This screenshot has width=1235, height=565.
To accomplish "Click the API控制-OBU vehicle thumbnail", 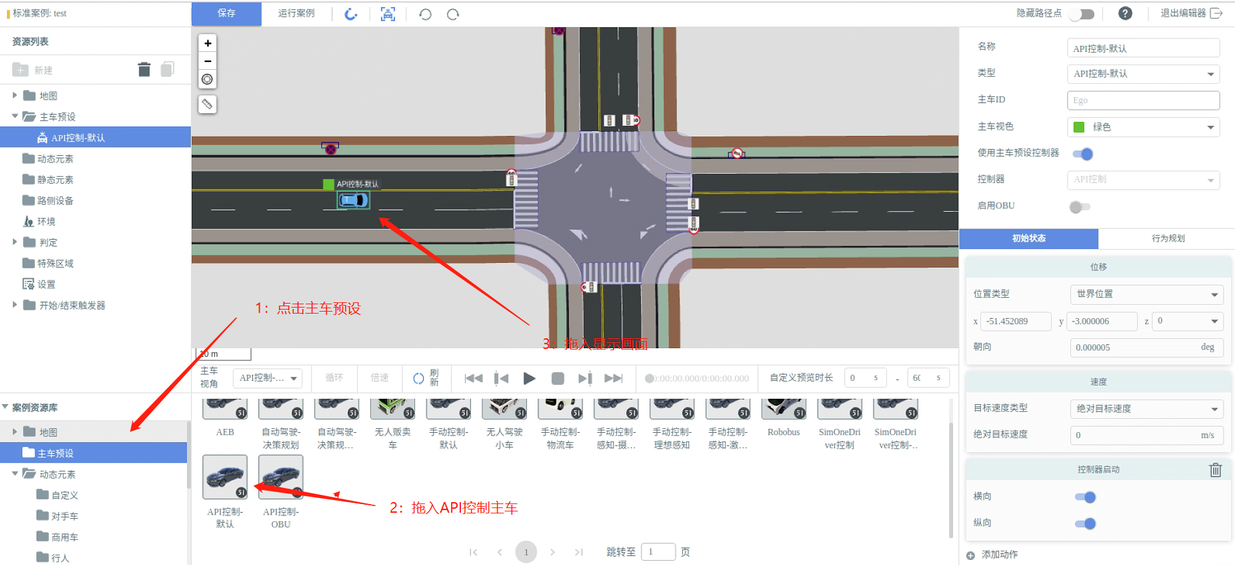I will pyautogui.click(x=281, y=476).
